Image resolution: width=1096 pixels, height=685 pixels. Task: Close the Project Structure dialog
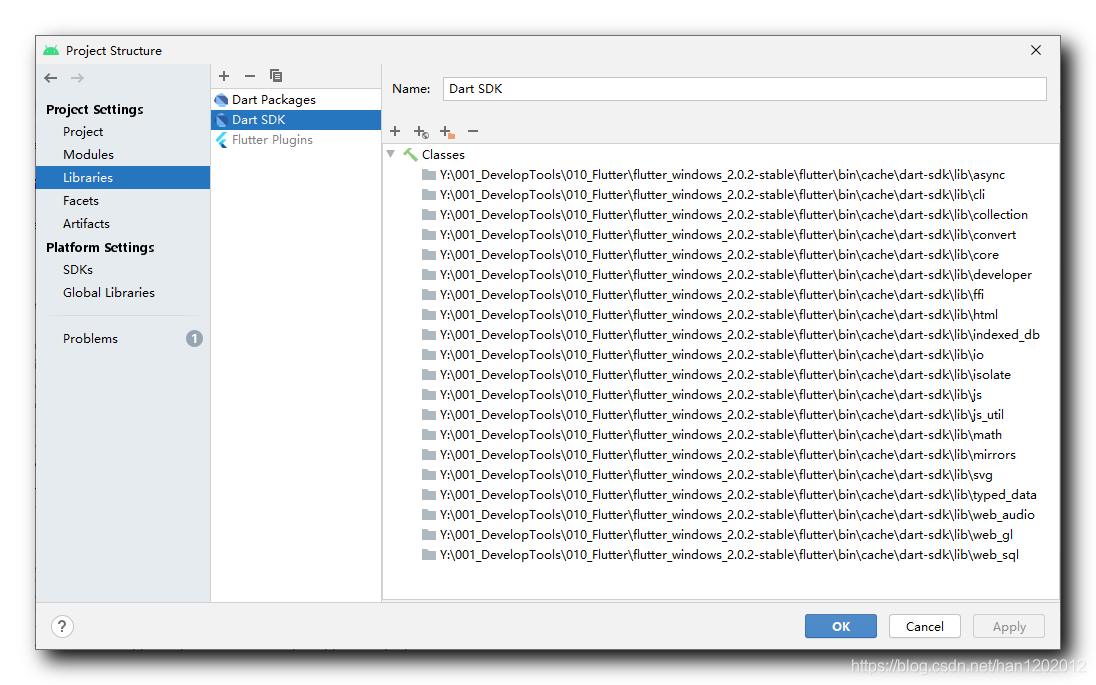click(x=1035, y=50)
